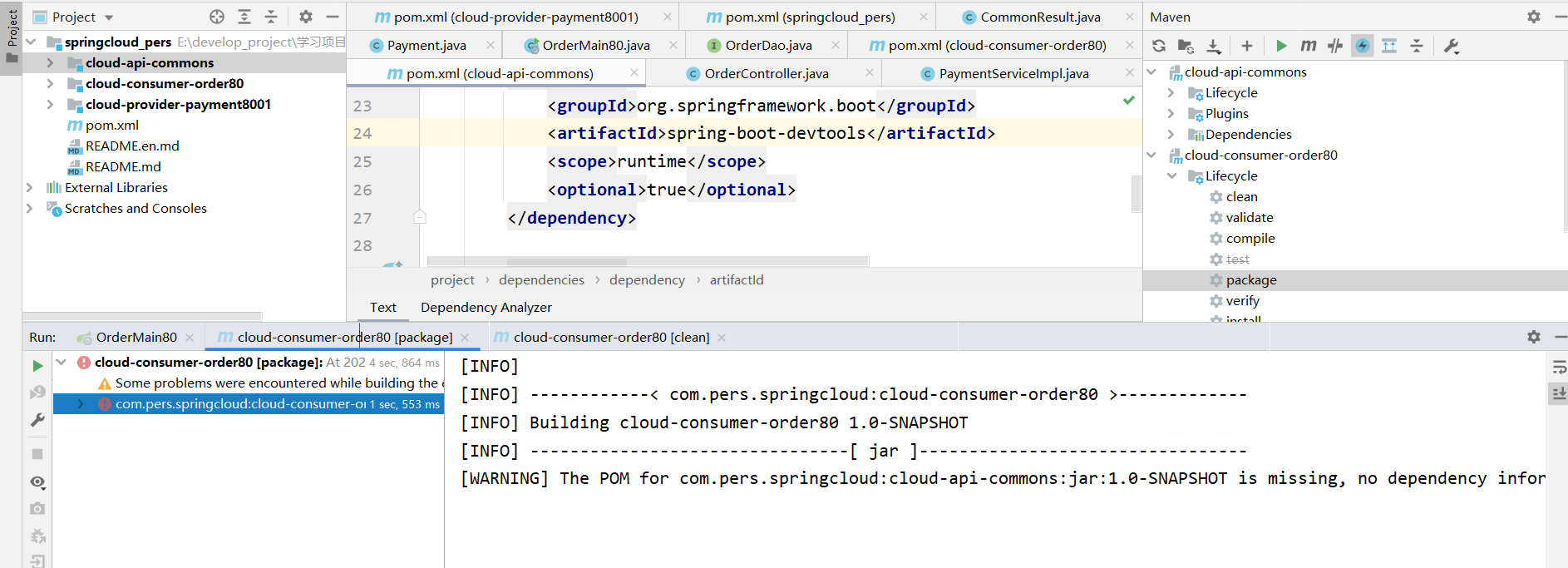Viewport: 1568px width, 568px height.
Task: Toggle the eye view filter in Run panel
Action: [x=37, y=482]
